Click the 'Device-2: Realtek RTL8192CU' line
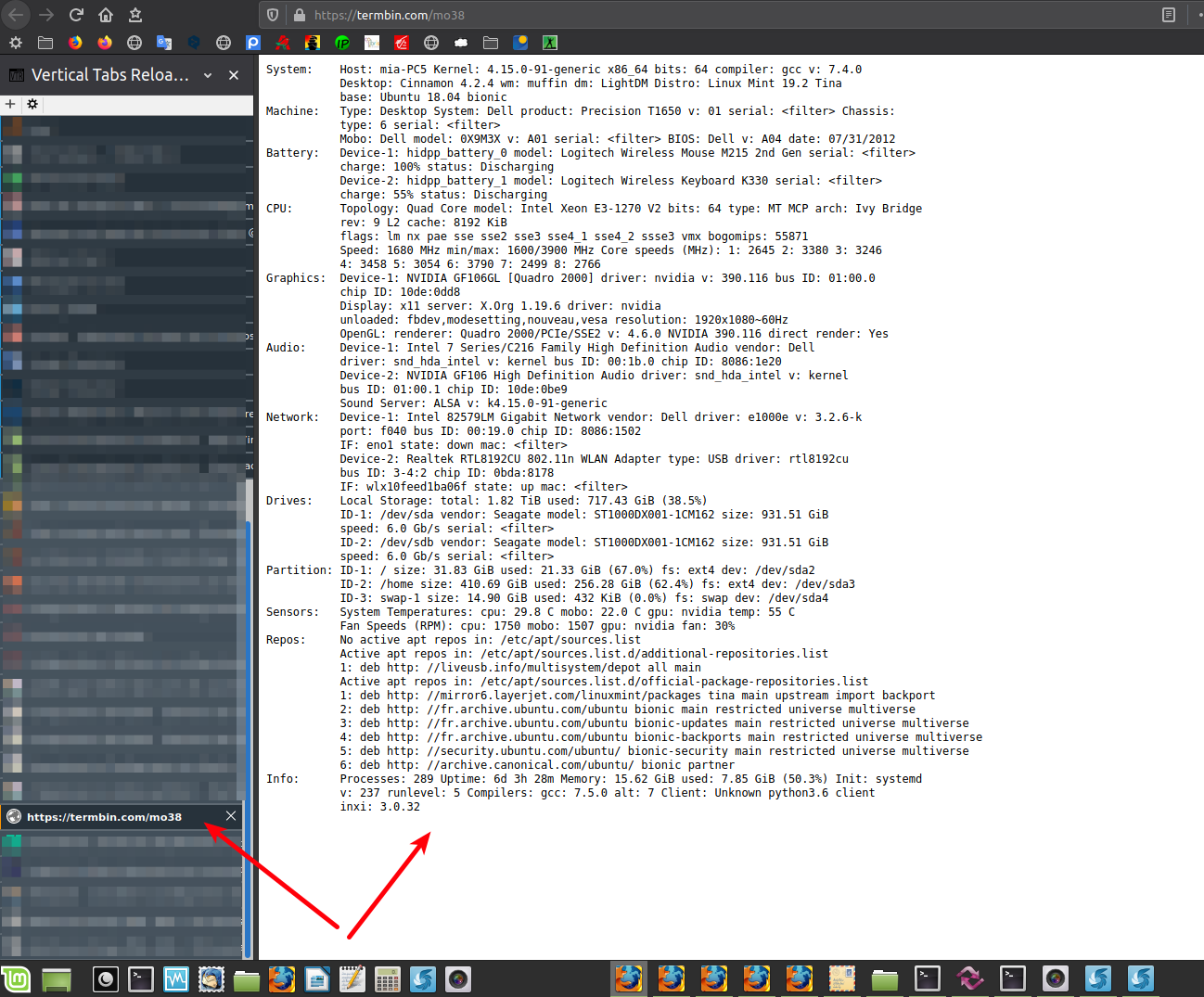The width and height of the screenshot is (1204, 997). coord(594,459)
